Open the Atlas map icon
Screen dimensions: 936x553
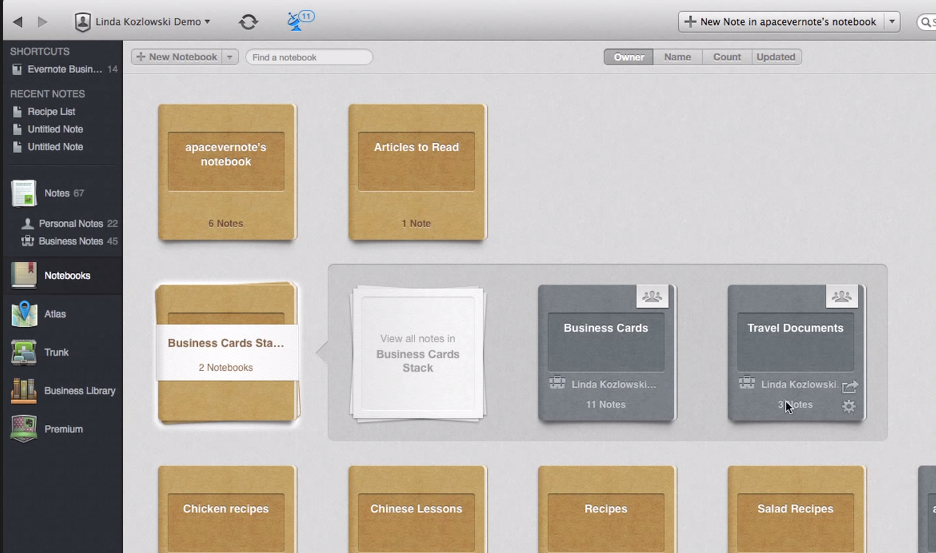click(x=24, y=314)
